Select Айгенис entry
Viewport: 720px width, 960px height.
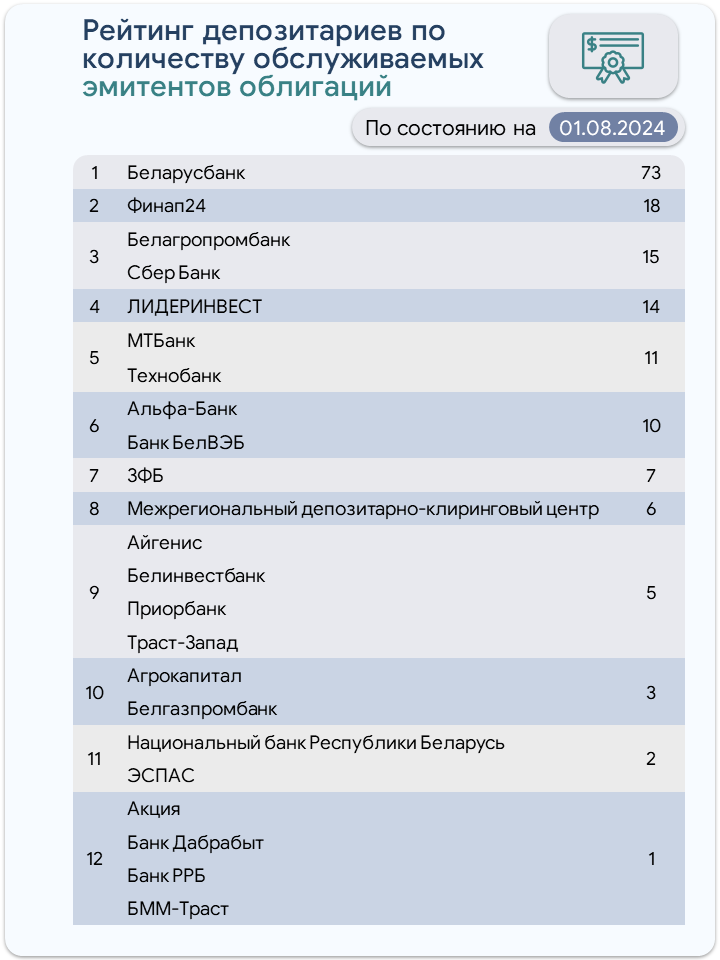(x=165, y=543)
